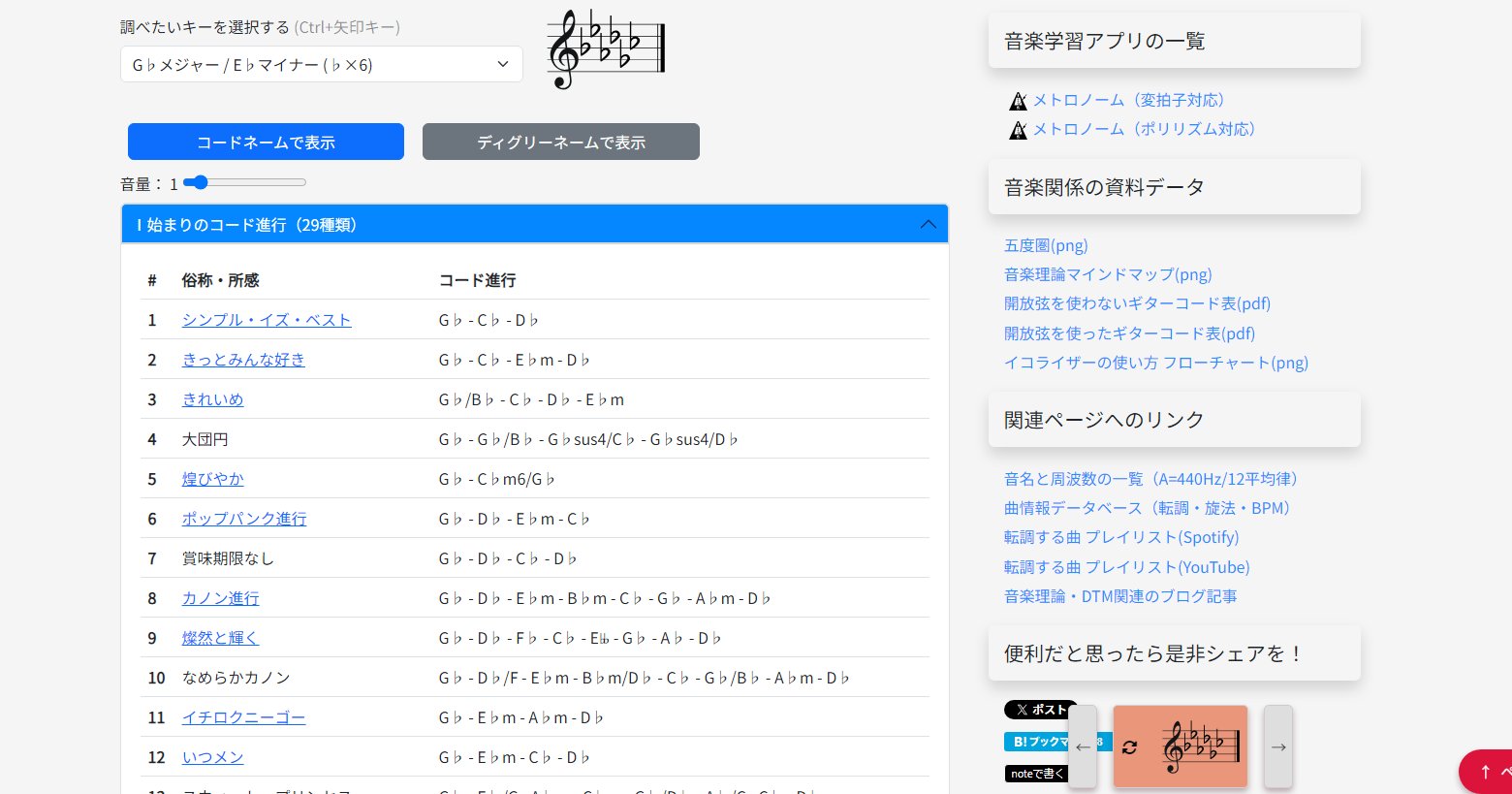This screenshot has width=1512, height=794.
Task: Open the きっとみんな好き progression link
Action: (243, 360)
